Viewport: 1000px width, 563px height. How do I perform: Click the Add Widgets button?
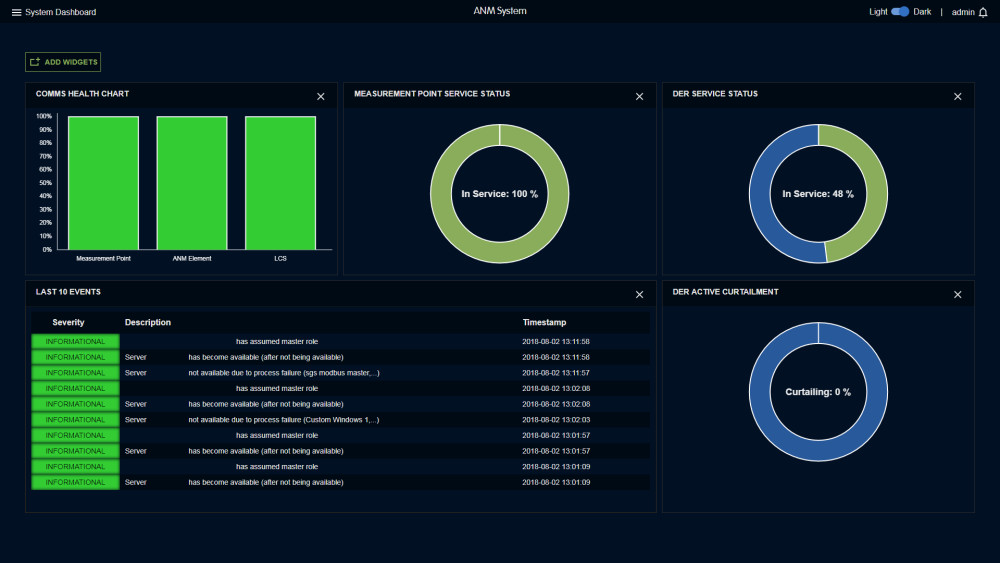[x=63, y=62]
